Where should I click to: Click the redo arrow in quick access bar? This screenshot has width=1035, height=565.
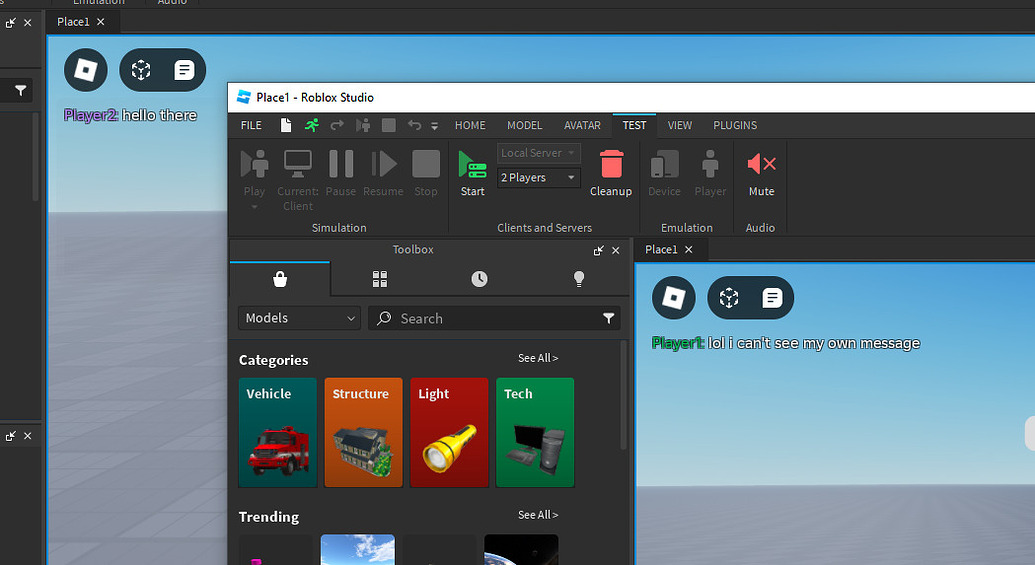click(337, 125)
